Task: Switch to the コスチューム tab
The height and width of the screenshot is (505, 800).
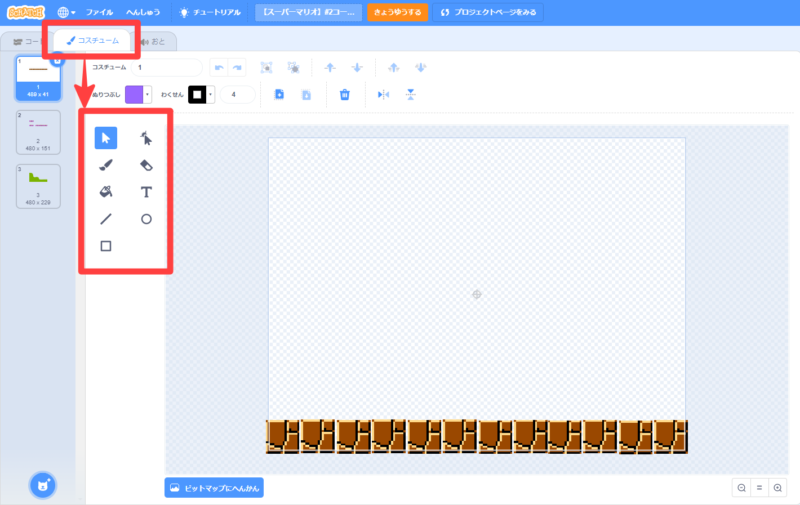Action: point(93,40)
